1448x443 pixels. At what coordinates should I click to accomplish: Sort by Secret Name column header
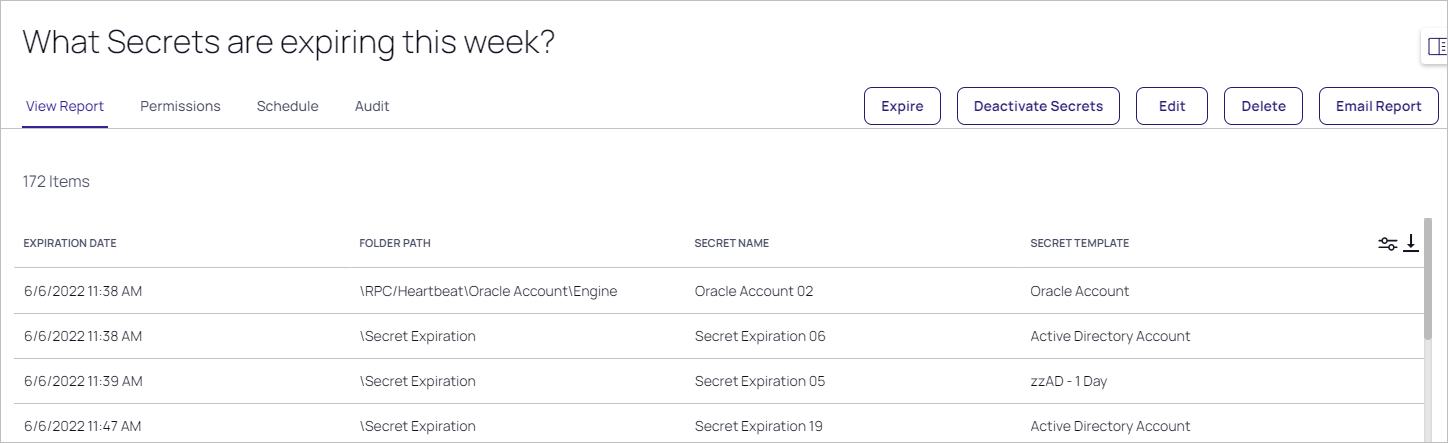click(732, 243)
